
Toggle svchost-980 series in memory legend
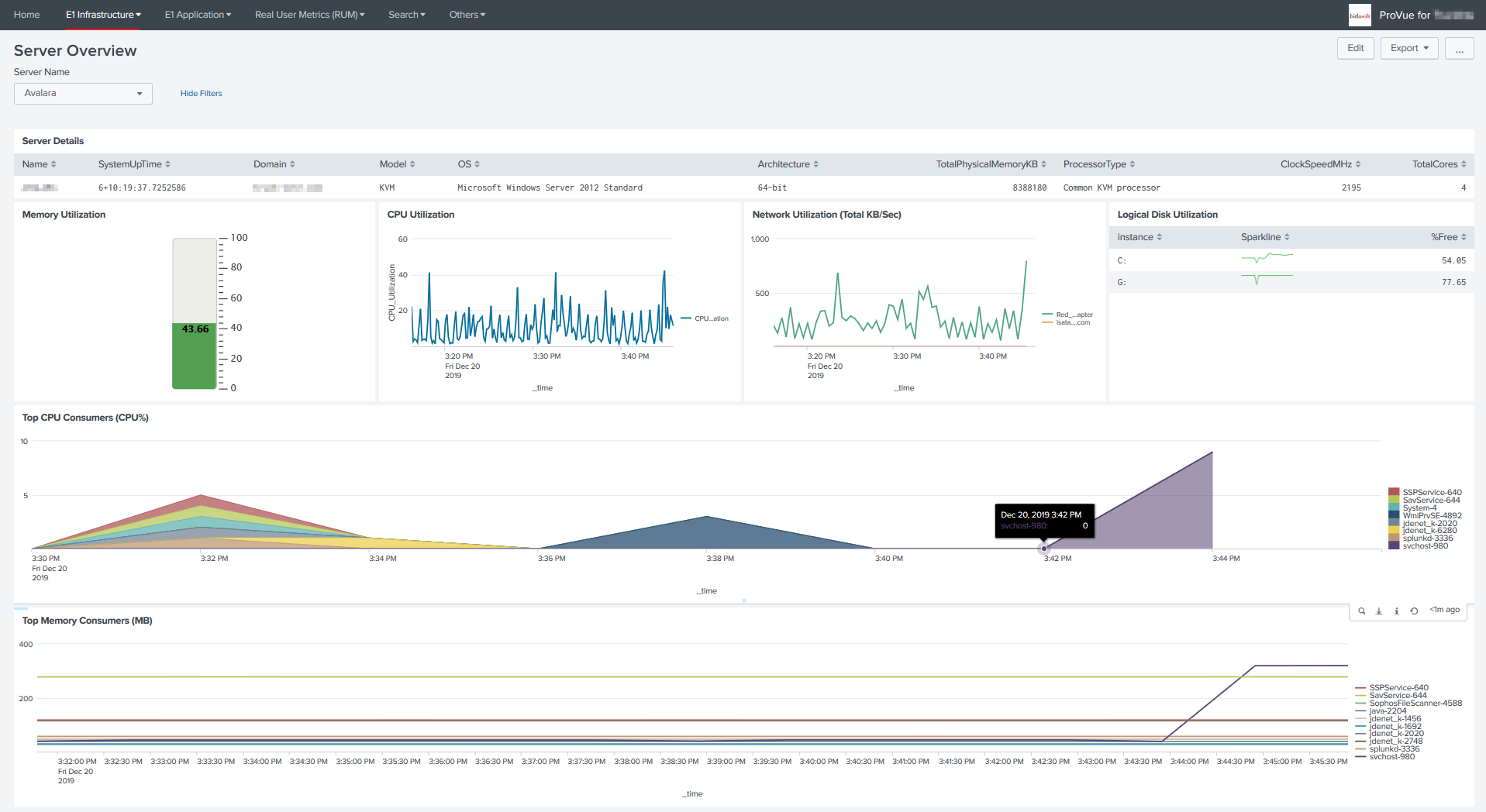(1391, 757)
